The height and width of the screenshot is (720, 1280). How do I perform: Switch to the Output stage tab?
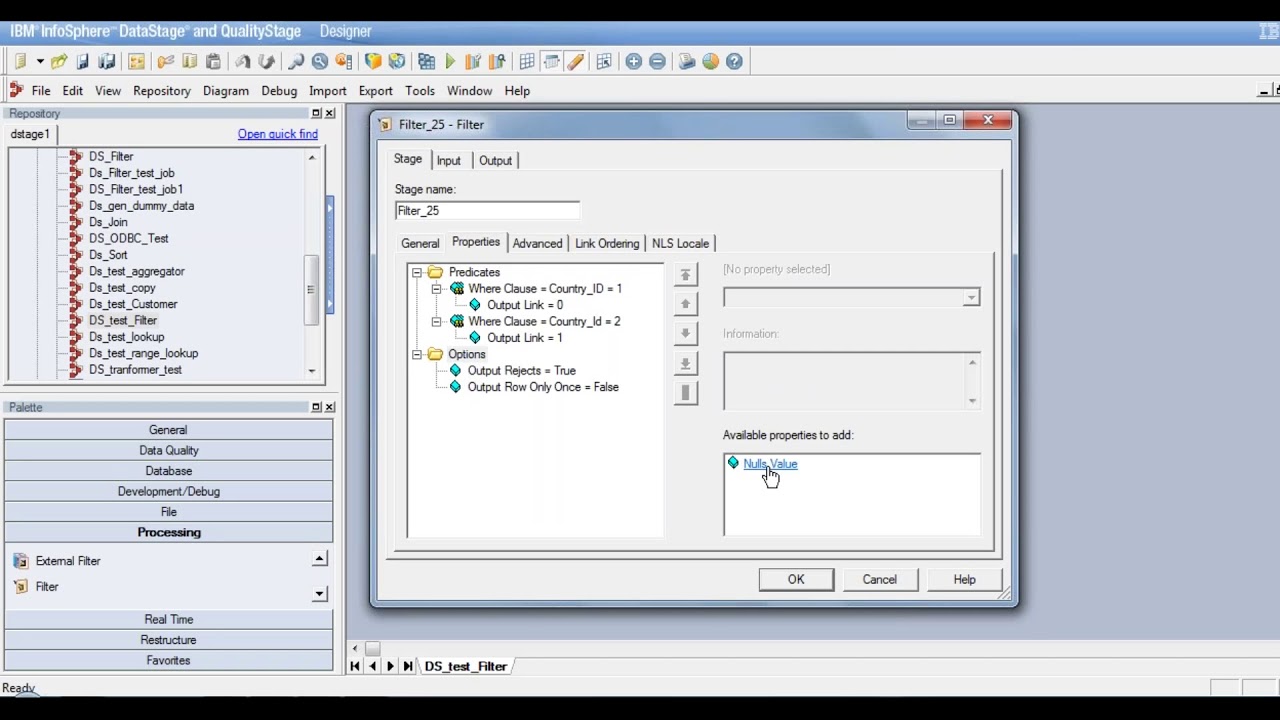(x=495, y=161)
